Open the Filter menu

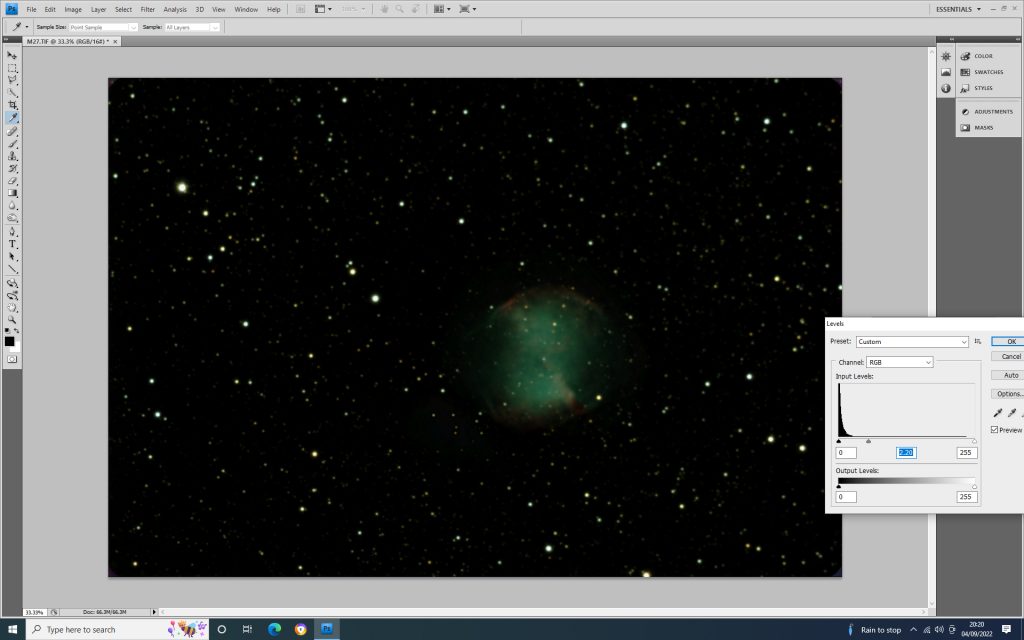pos(148,9)
